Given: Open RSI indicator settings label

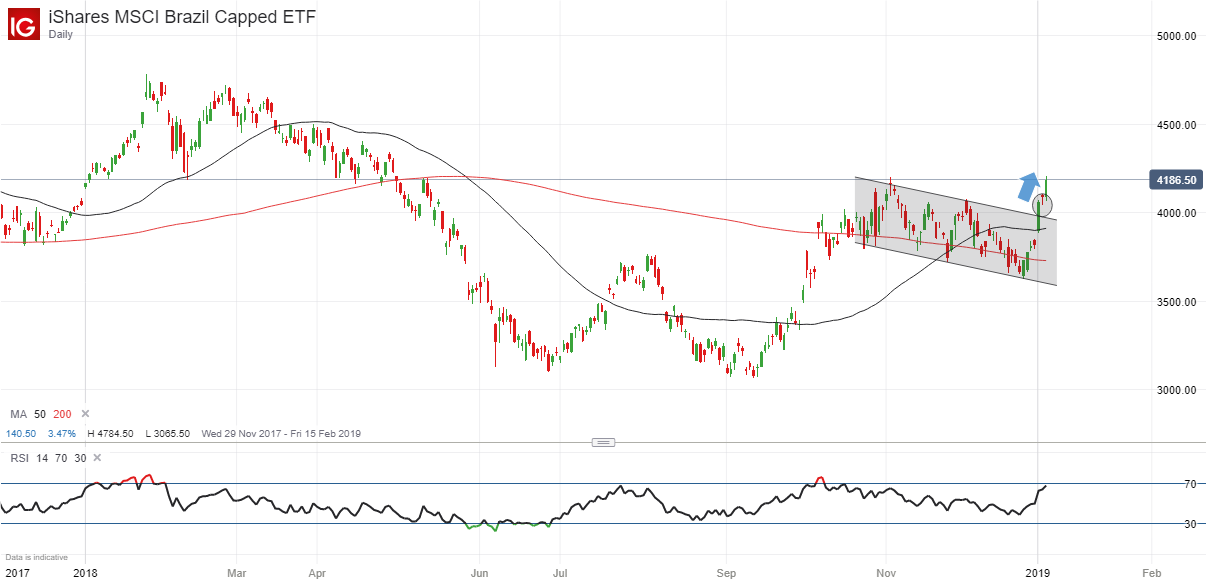Looking at the screenshot, I should click(x=19, y=457).
